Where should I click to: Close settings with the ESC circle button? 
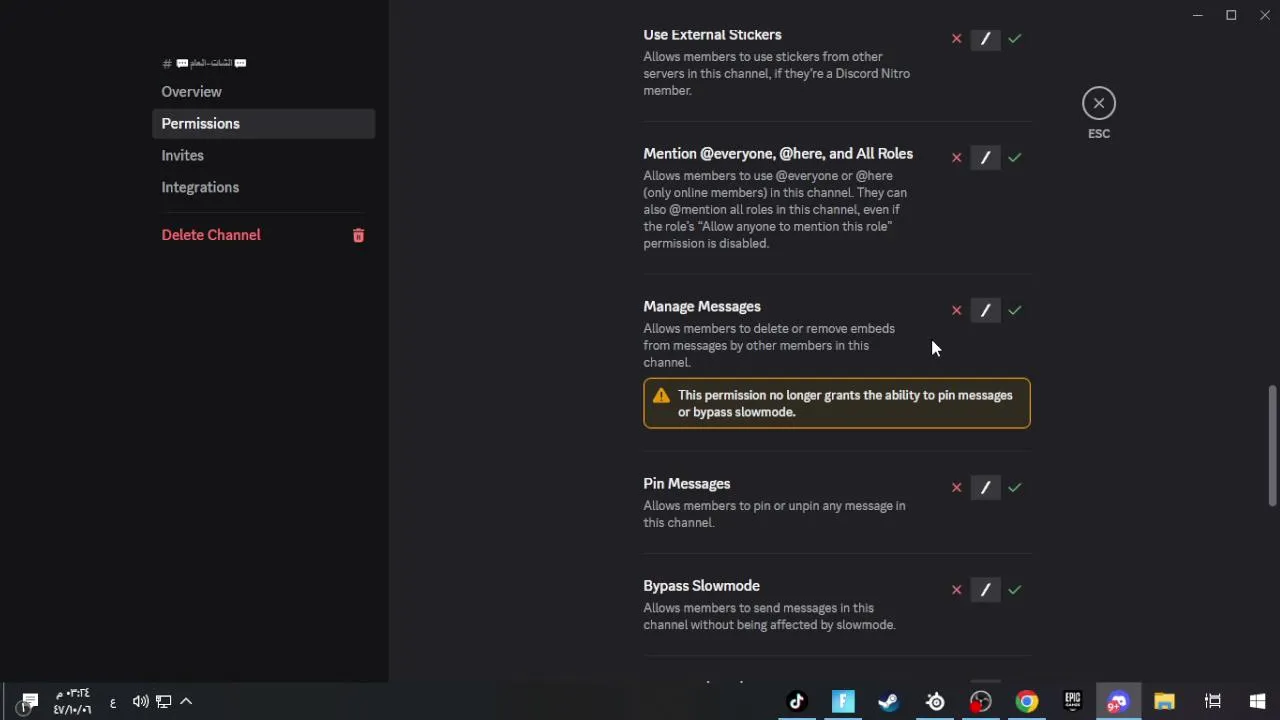(1099, 103)
